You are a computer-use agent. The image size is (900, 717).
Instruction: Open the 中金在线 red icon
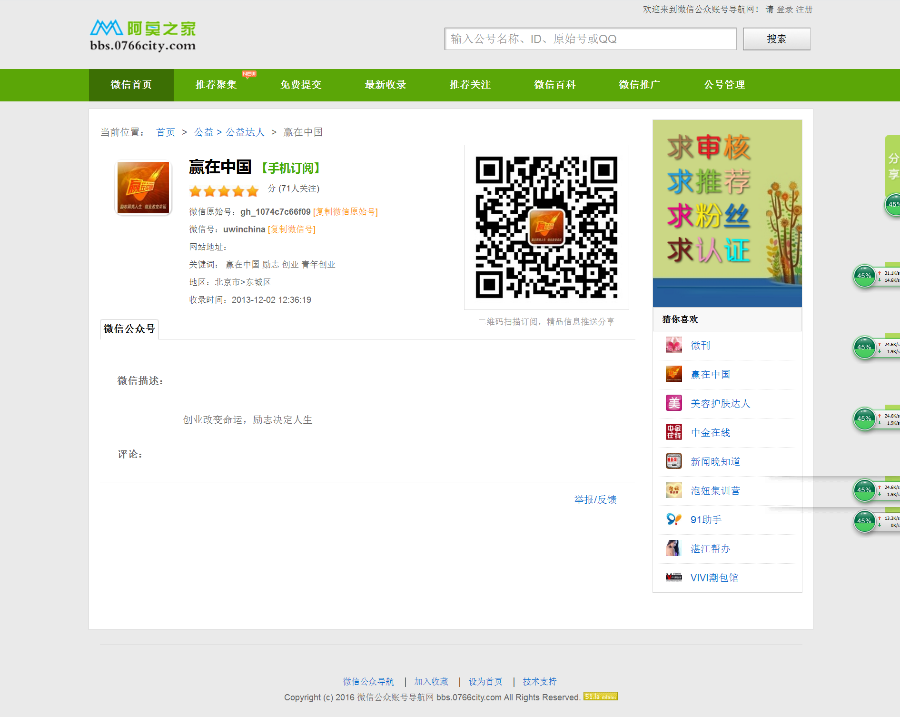(674, 432)
